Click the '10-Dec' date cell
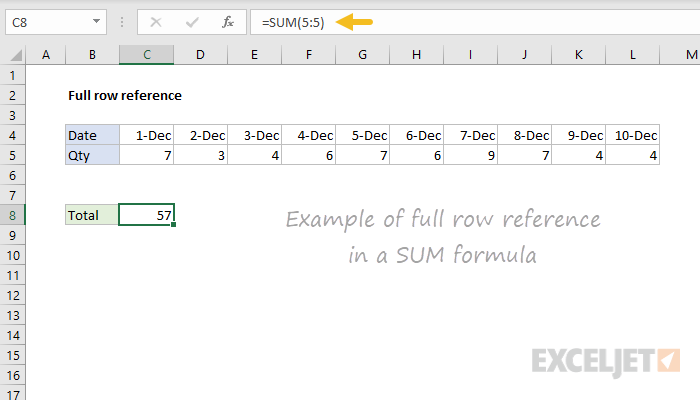This screenshot has height=400, width=700. click(633, 135)
